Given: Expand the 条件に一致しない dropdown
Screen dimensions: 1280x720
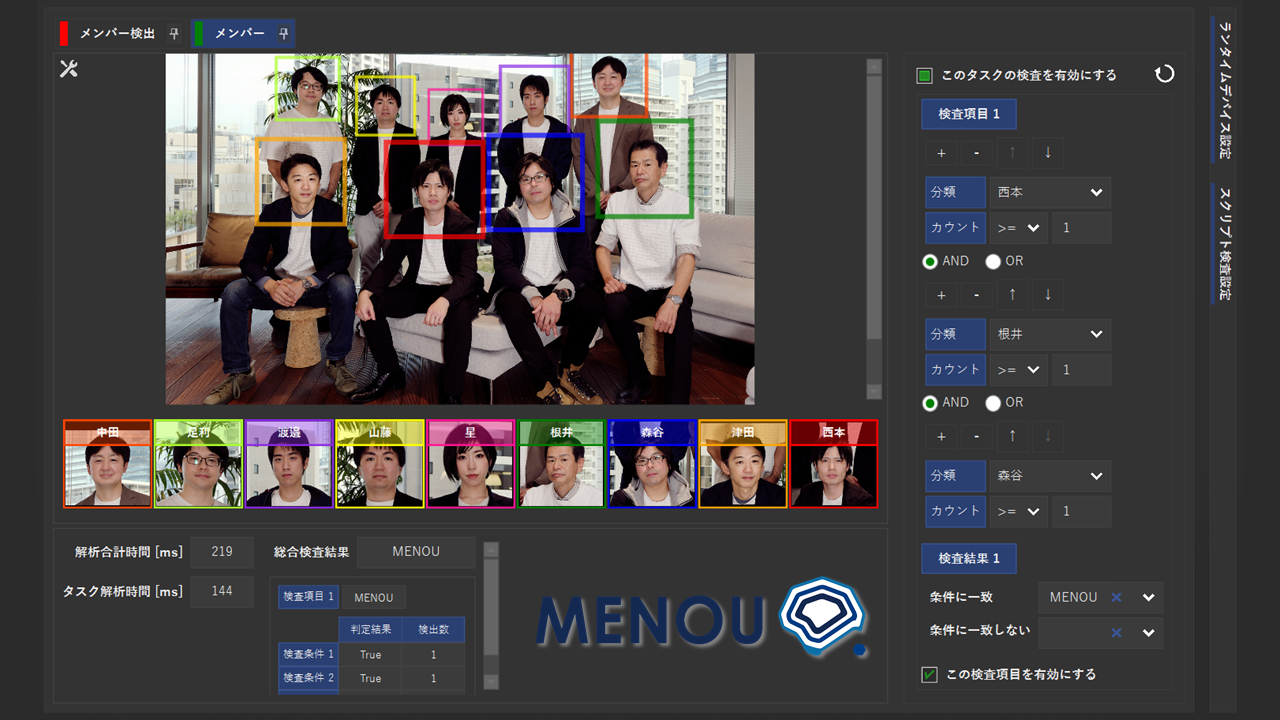Looking at the screenshot, I should click(x=1149, y=632).
